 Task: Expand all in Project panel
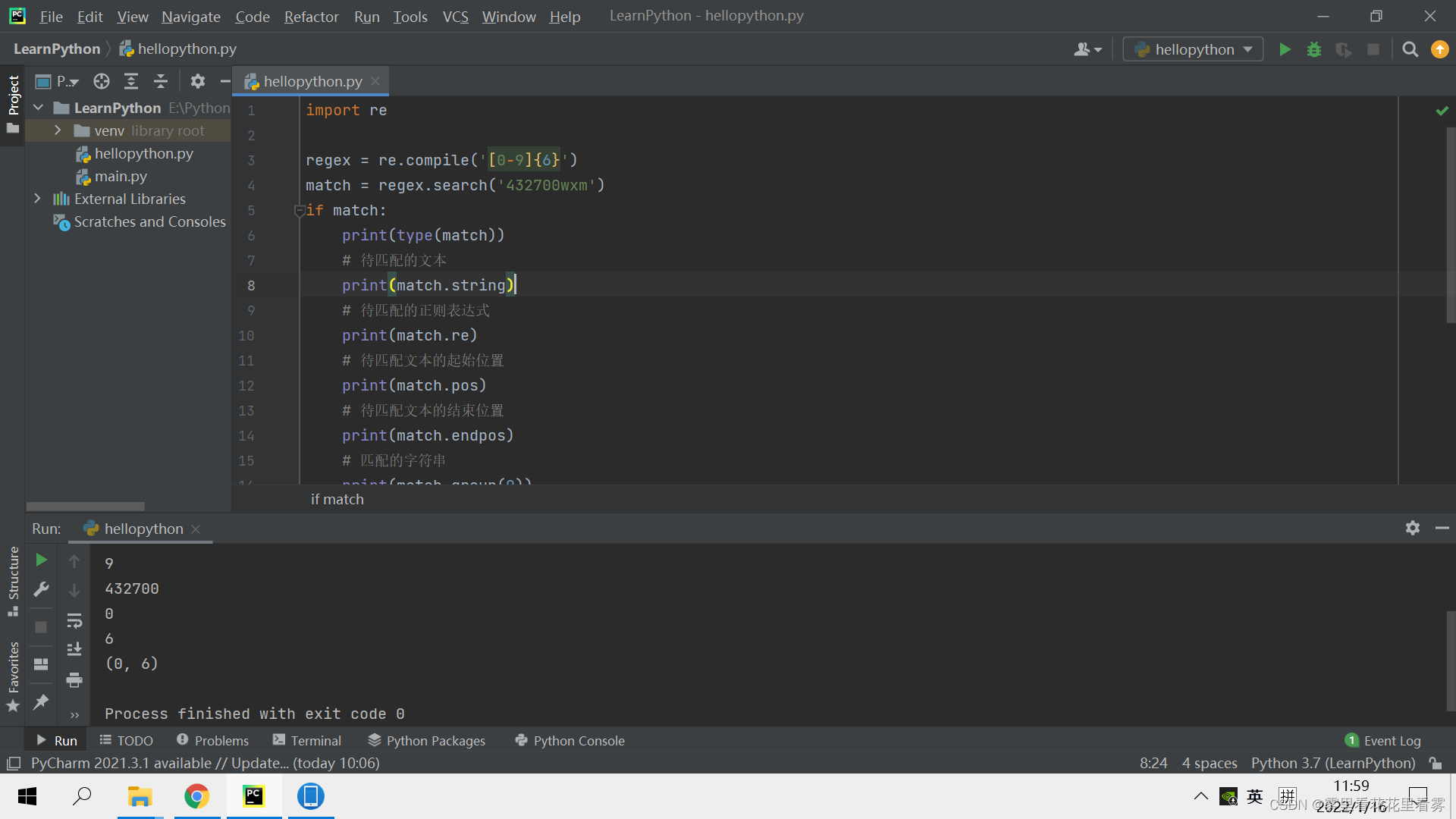click(x=131, y=81)
